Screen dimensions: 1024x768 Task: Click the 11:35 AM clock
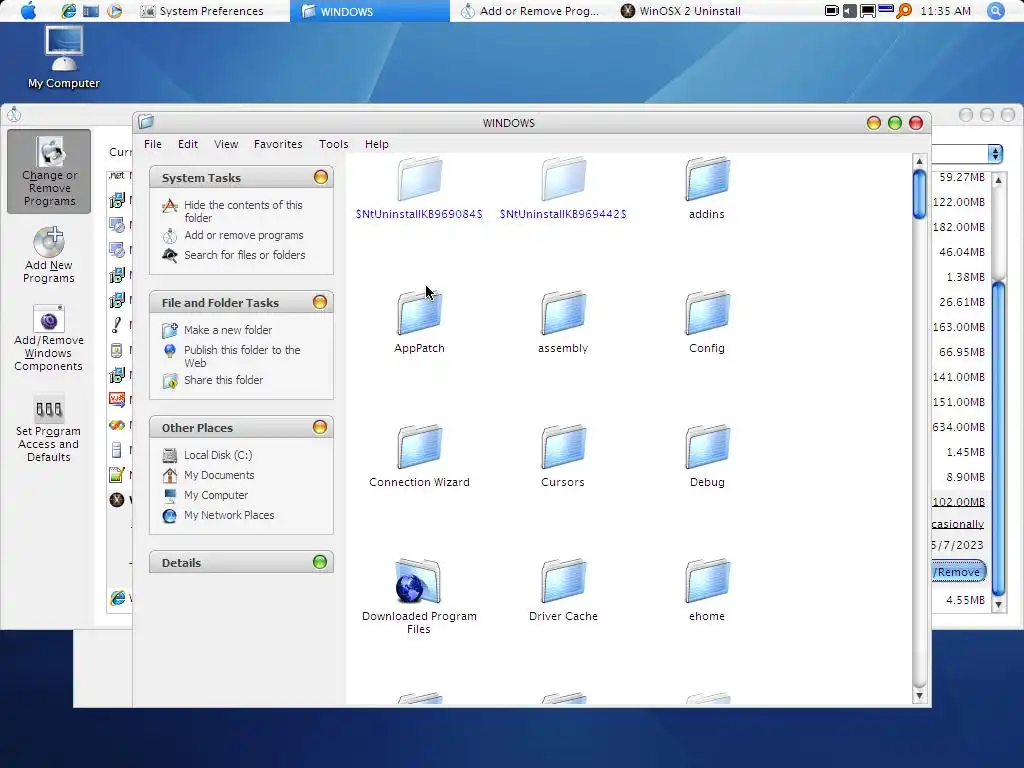[x=945, y=11]
